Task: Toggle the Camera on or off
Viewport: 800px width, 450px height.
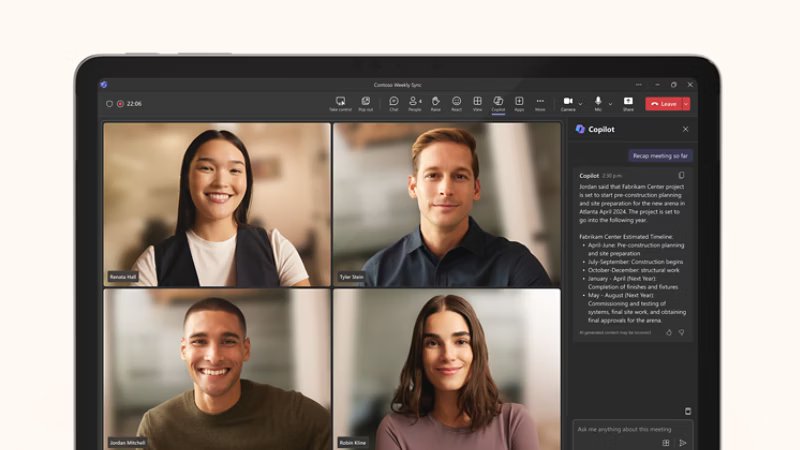Action: coord(568,104)
